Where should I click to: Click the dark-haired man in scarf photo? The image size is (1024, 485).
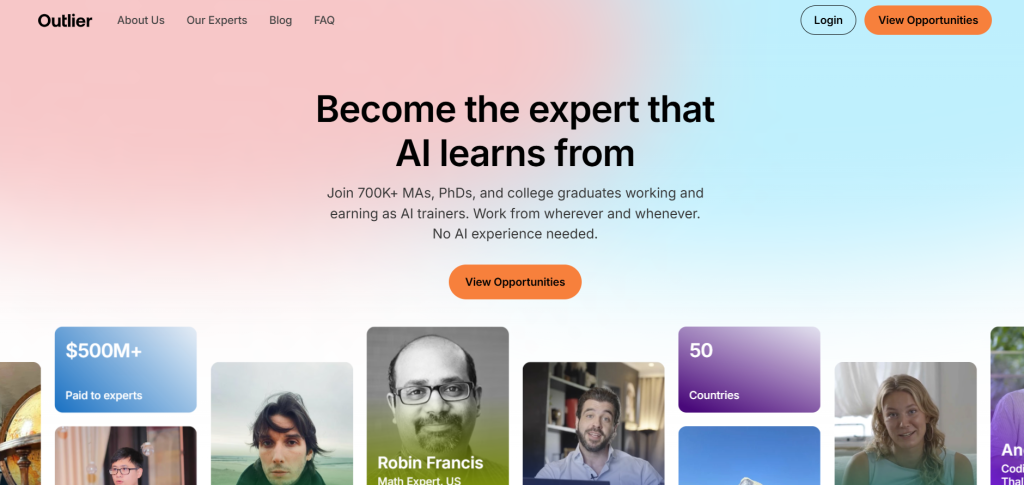tap(281, 424)
